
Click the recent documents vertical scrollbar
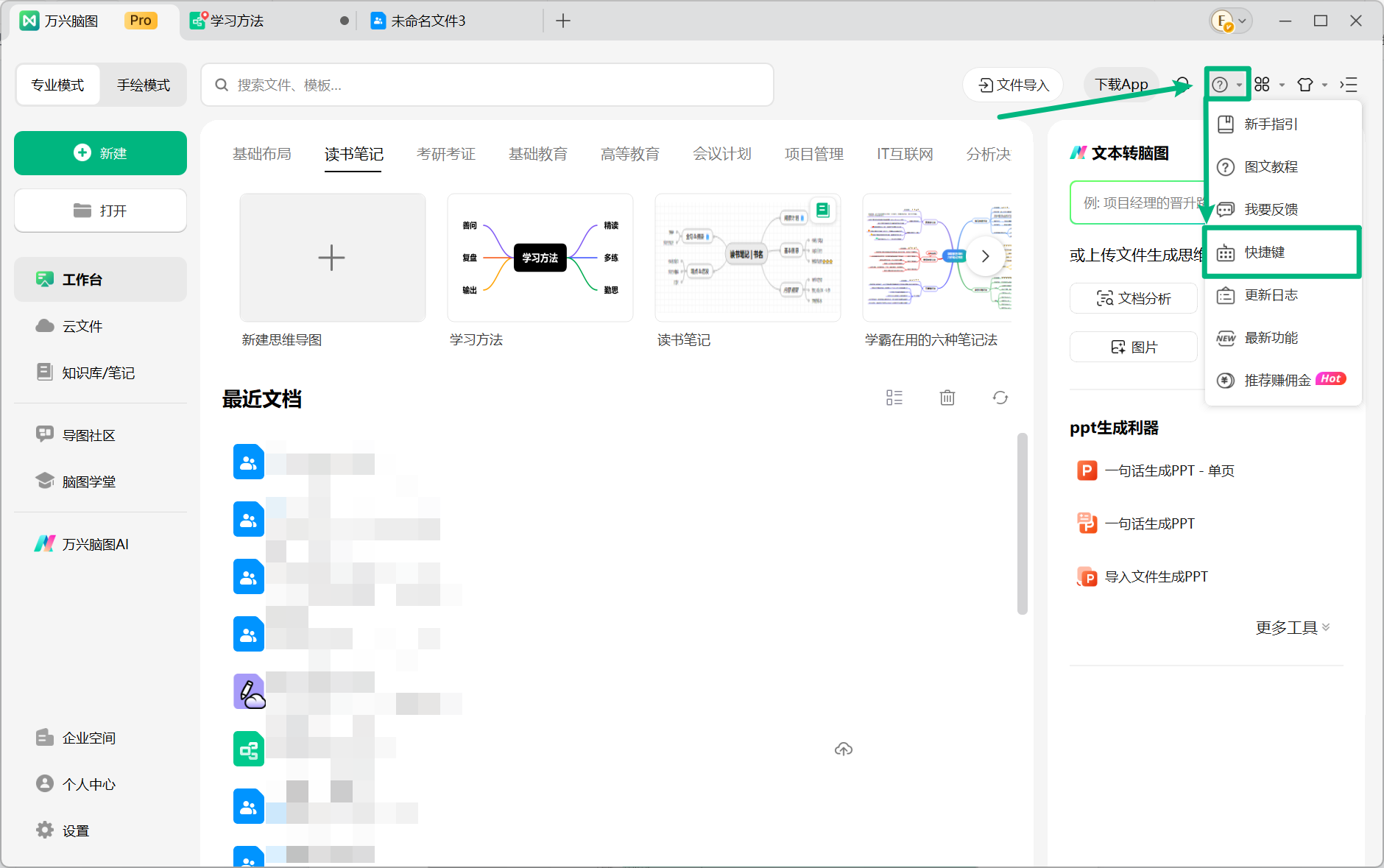(x=1022, y=523)
